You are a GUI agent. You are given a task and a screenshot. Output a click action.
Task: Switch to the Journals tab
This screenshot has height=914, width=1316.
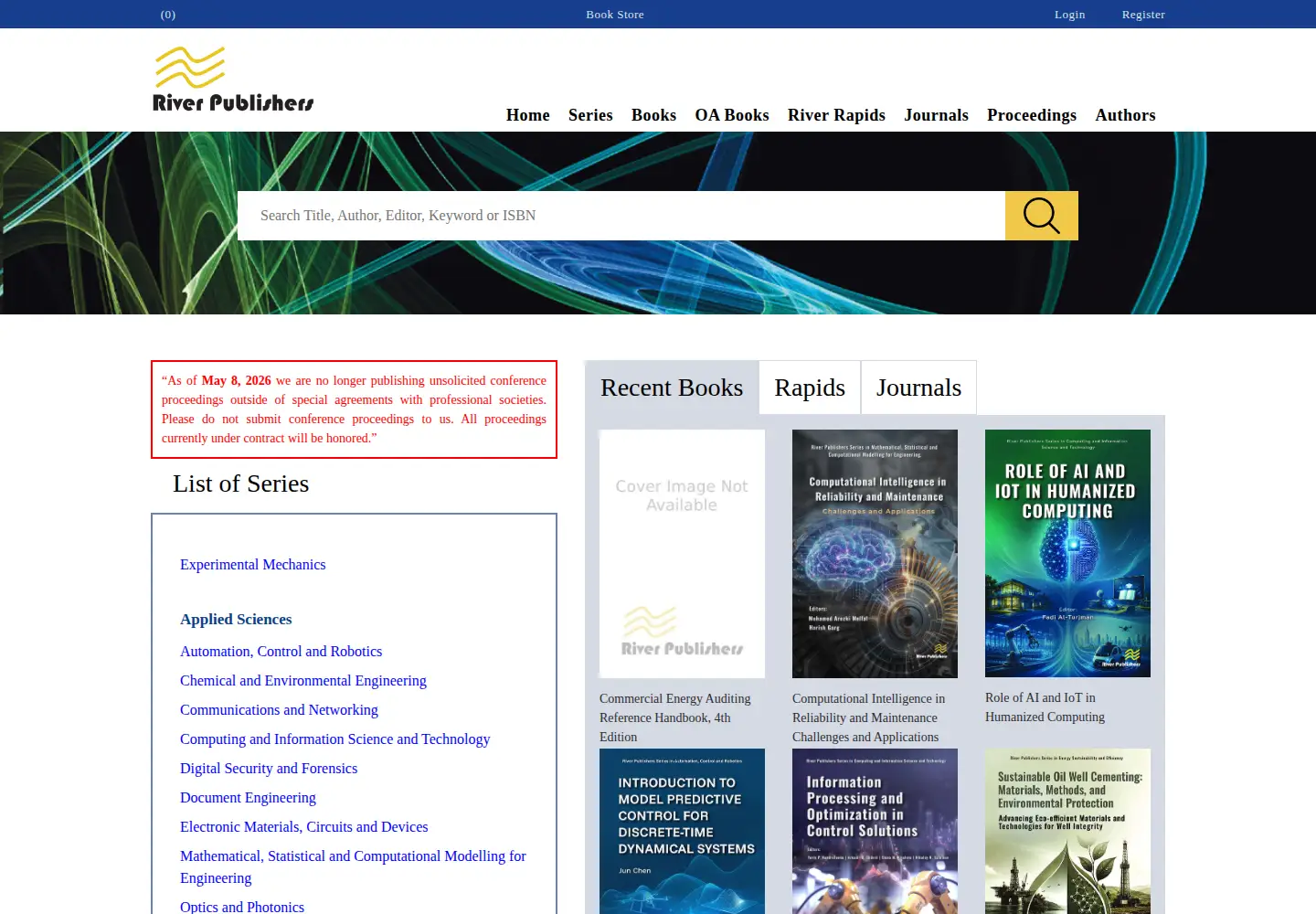[x=918, y=388]
